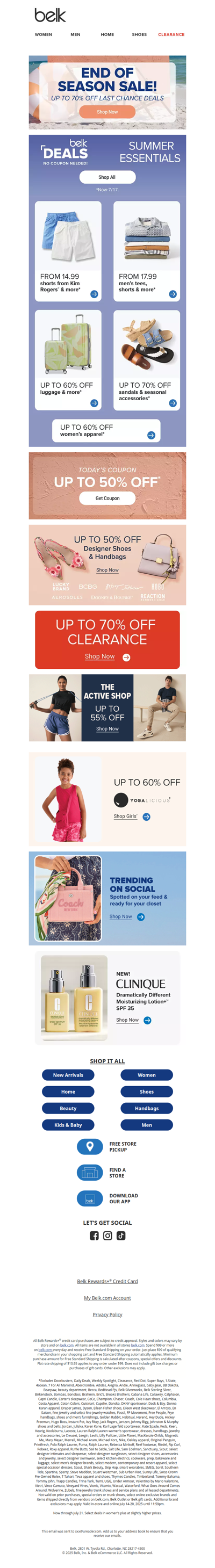This screenshot has width=215, height=1568.
Task: Click the Shop All deals button
Action: [x=107, y=177]
